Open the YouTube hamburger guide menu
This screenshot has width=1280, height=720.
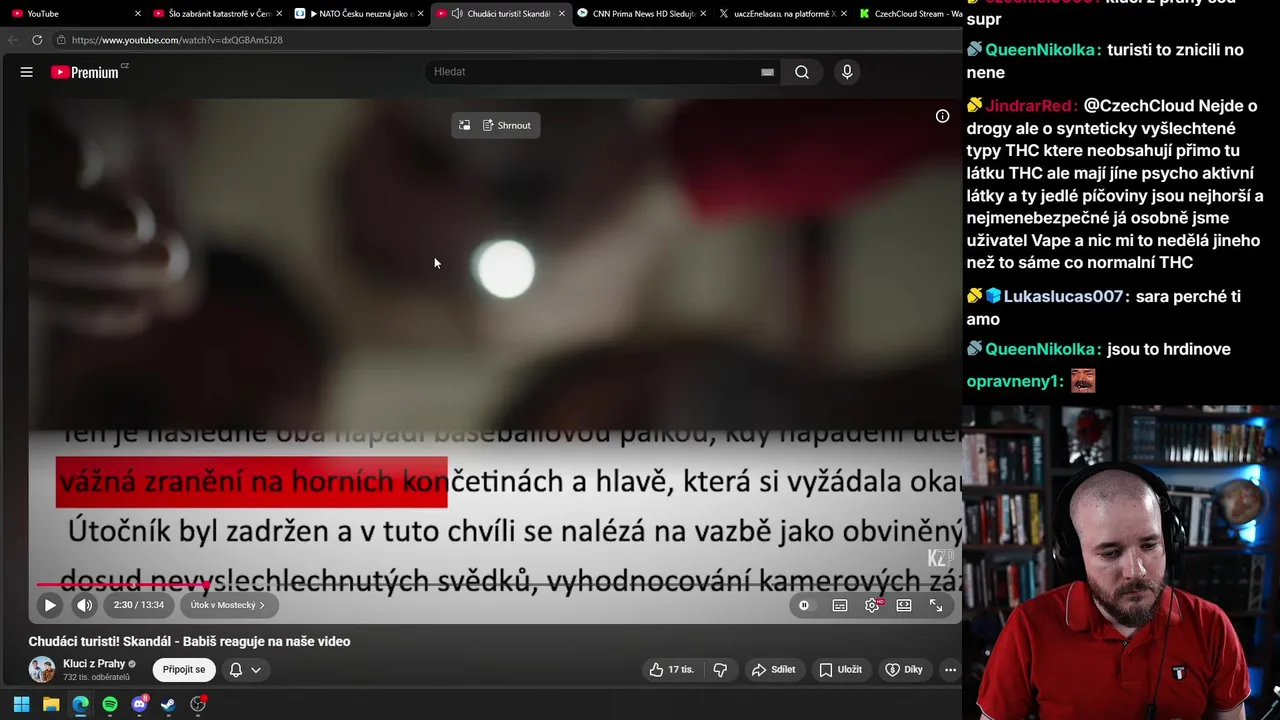[27, 72]
